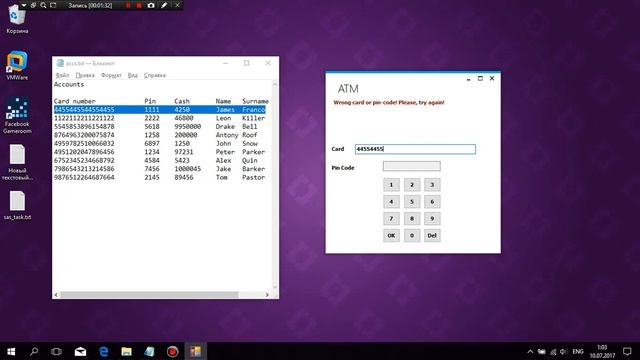This screenshot has height=360, width=640.
Task: Click pin value 5618 in Notepad
Action: [152, 127]
